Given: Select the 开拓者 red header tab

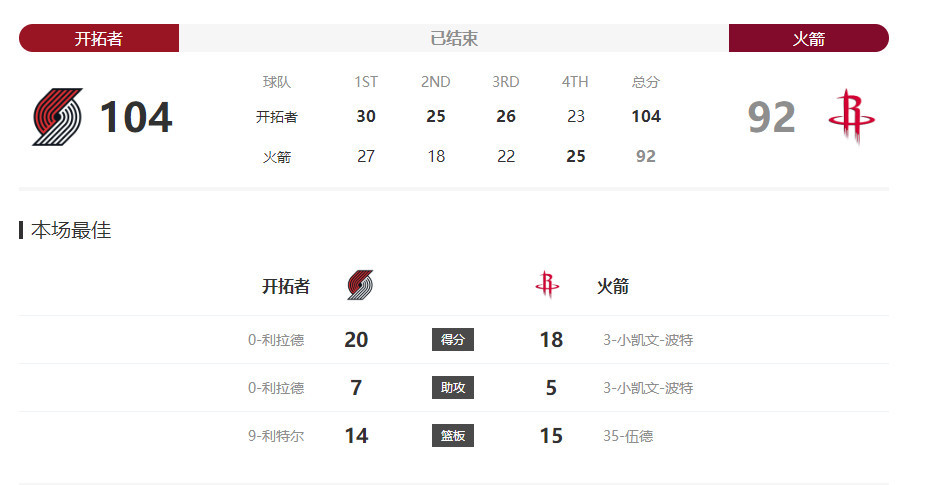Looking at the screenshot, I should tap(99, 38).
